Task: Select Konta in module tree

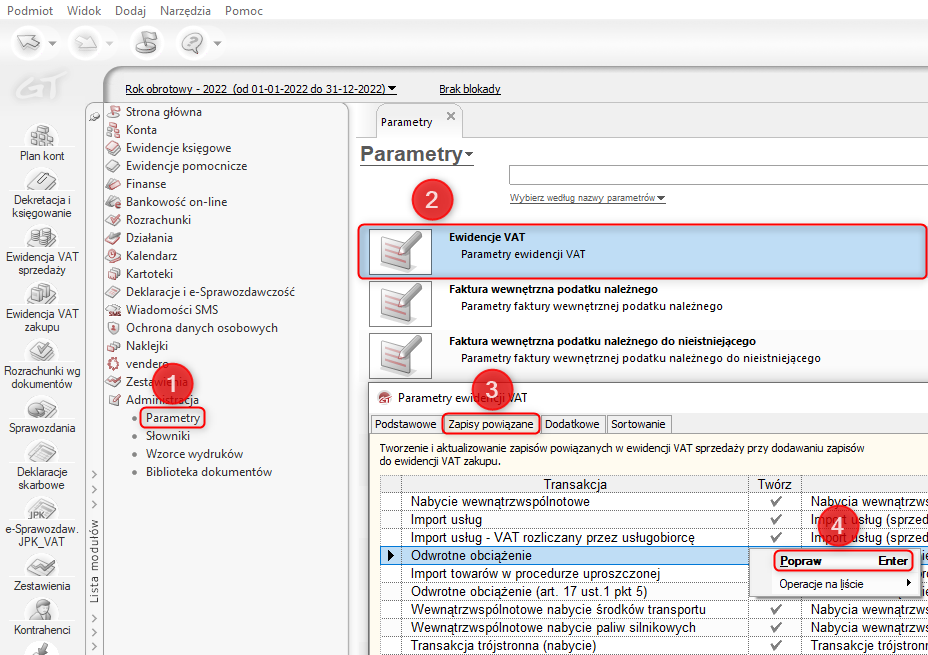Action: [141, 130]
